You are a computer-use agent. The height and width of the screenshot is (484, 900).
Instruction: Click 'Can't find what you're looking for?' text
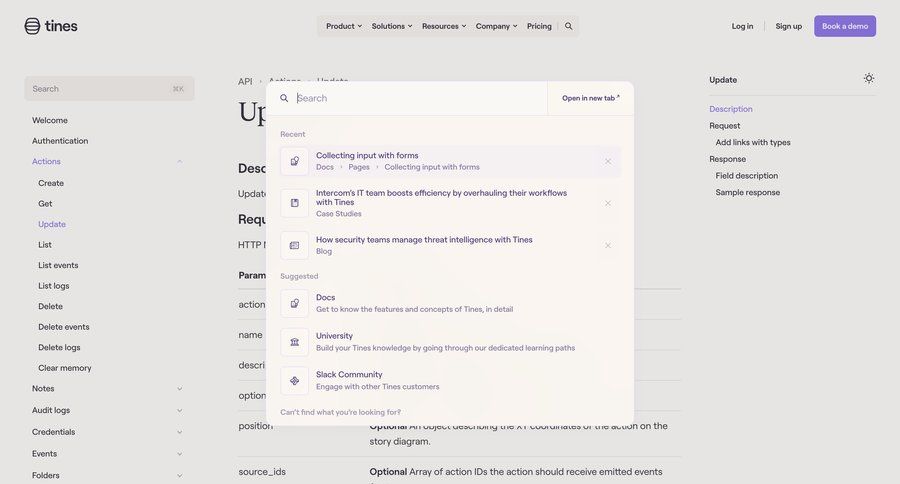[340, 412]
